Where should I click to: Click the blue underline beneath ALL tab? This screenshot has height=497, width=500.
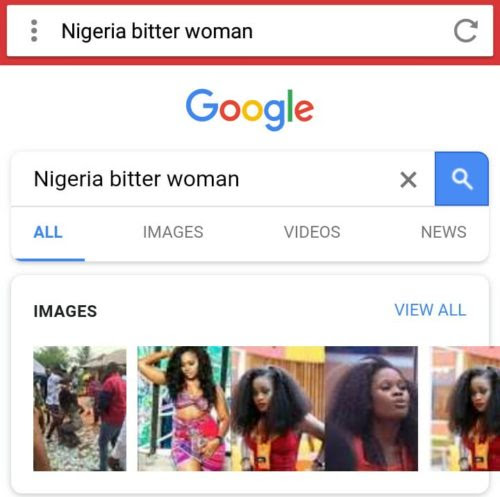tap(50, 260)
